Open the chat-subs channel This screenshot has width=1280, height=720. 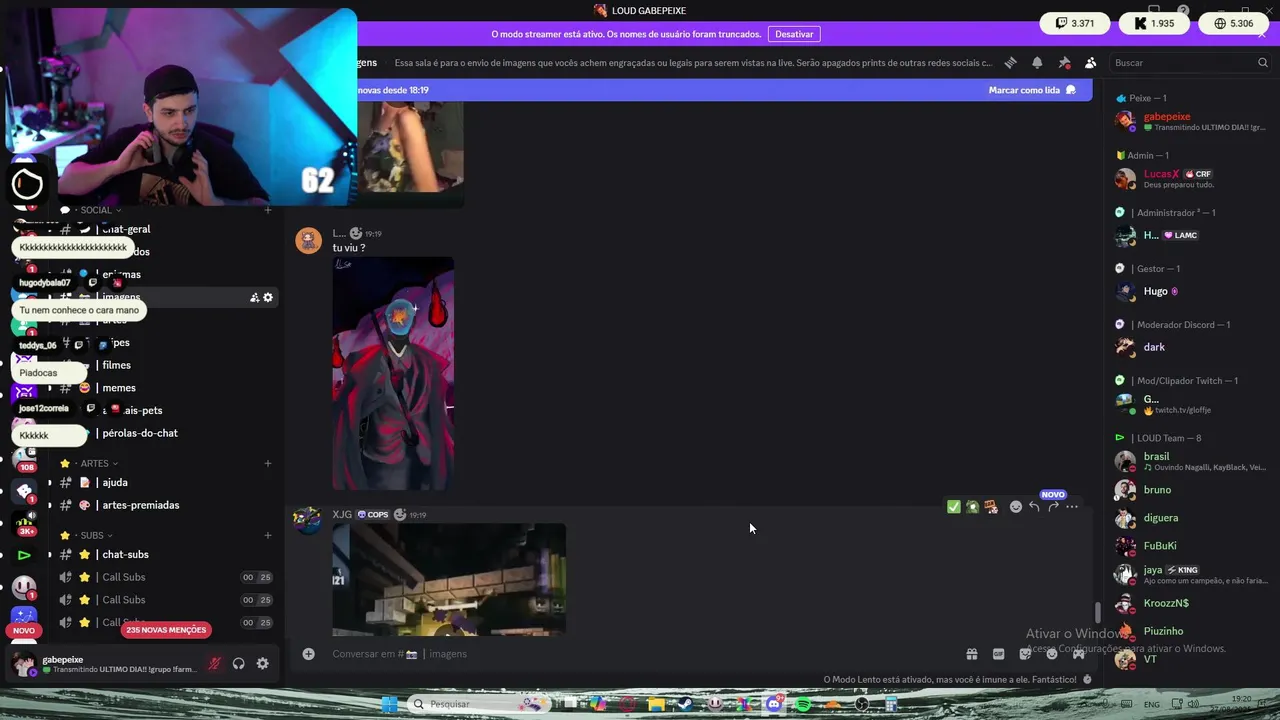pos(165,554)
